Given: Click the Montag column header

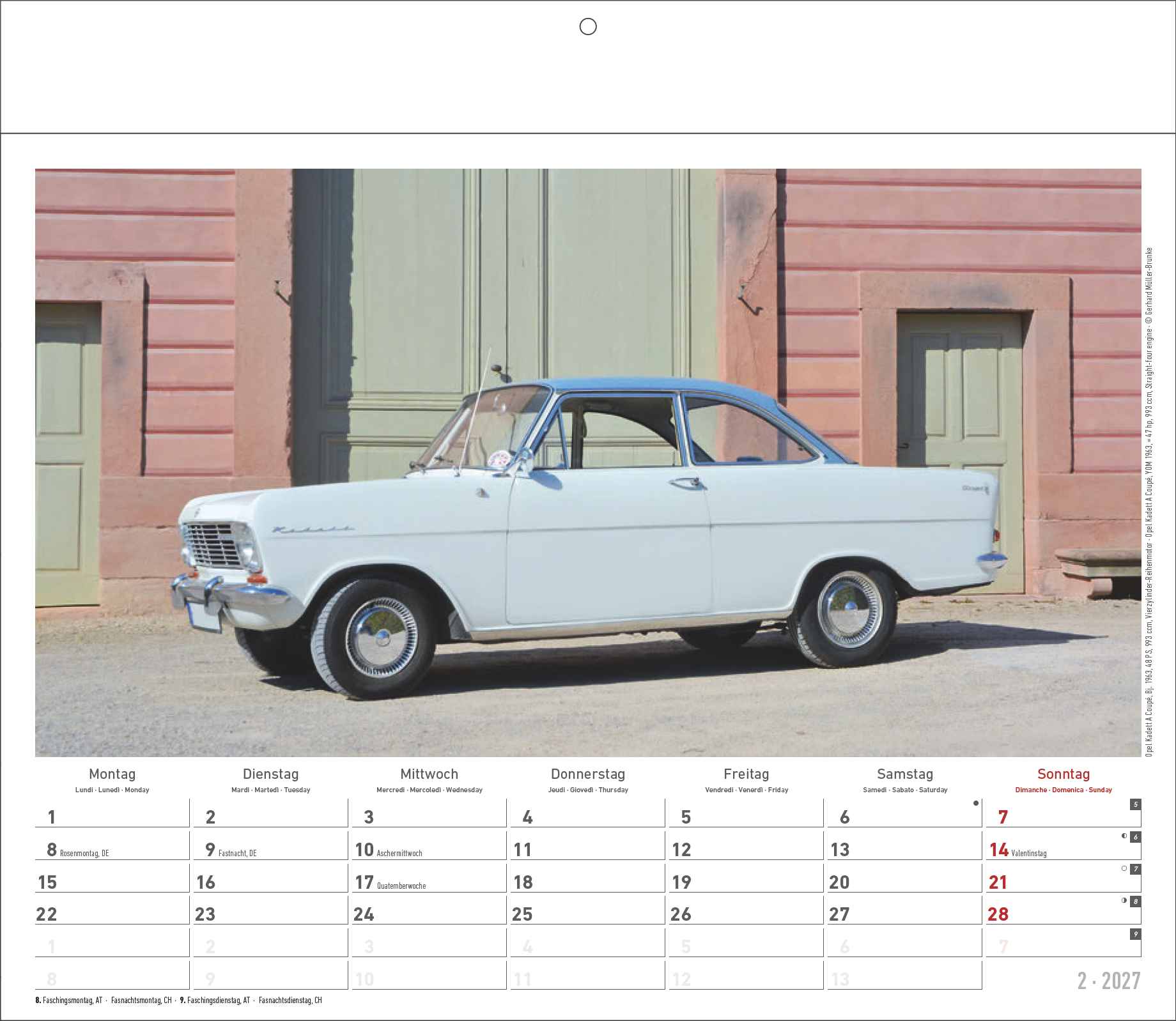Looking at the screenshot, I should [112, 774].
